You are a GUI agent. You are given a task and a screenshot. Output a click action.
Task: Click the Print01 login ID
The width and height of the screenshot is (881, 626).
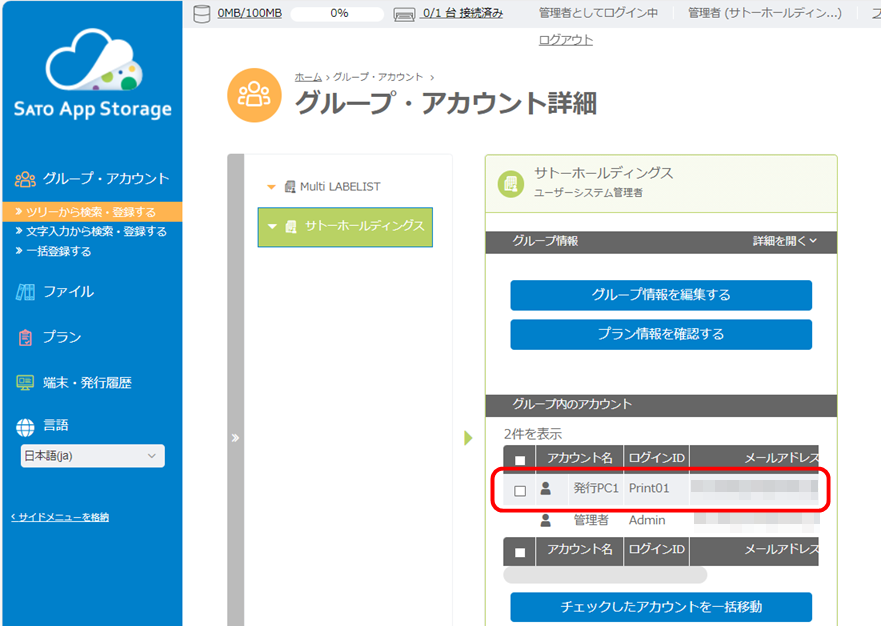pos(649,488)
